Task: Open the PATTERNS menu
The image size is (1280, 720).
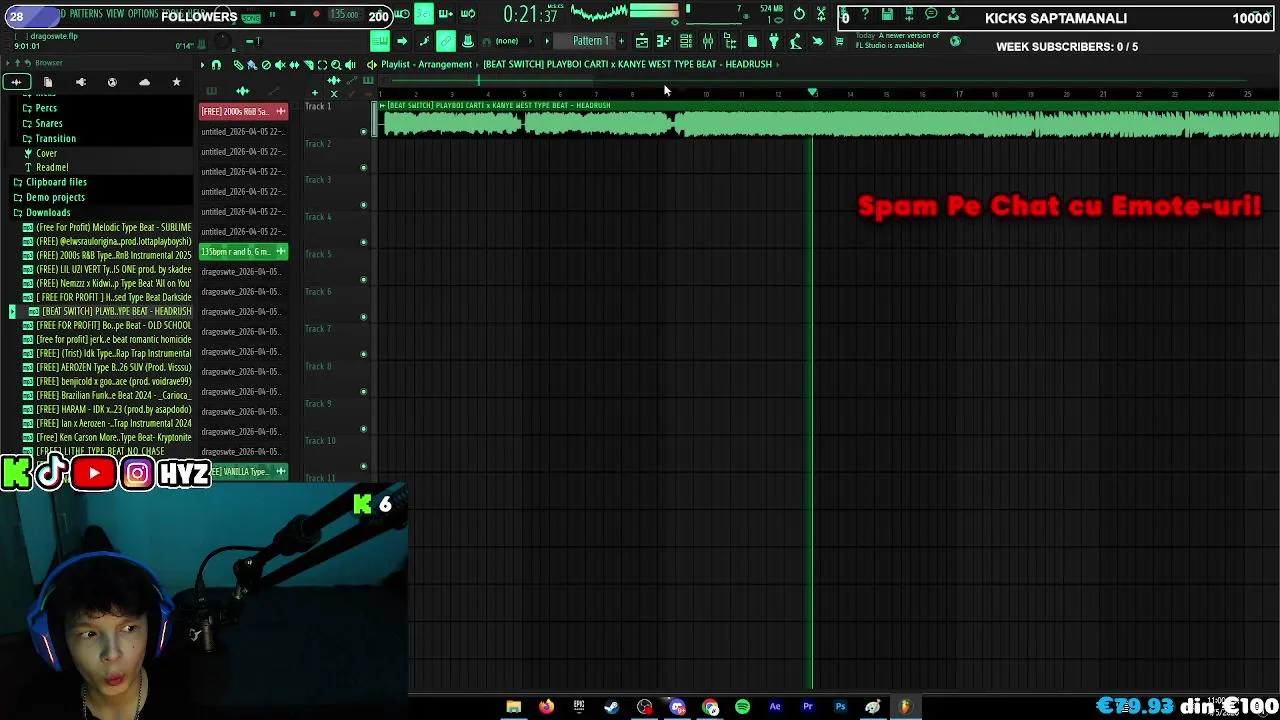Action: pos(86,14)
